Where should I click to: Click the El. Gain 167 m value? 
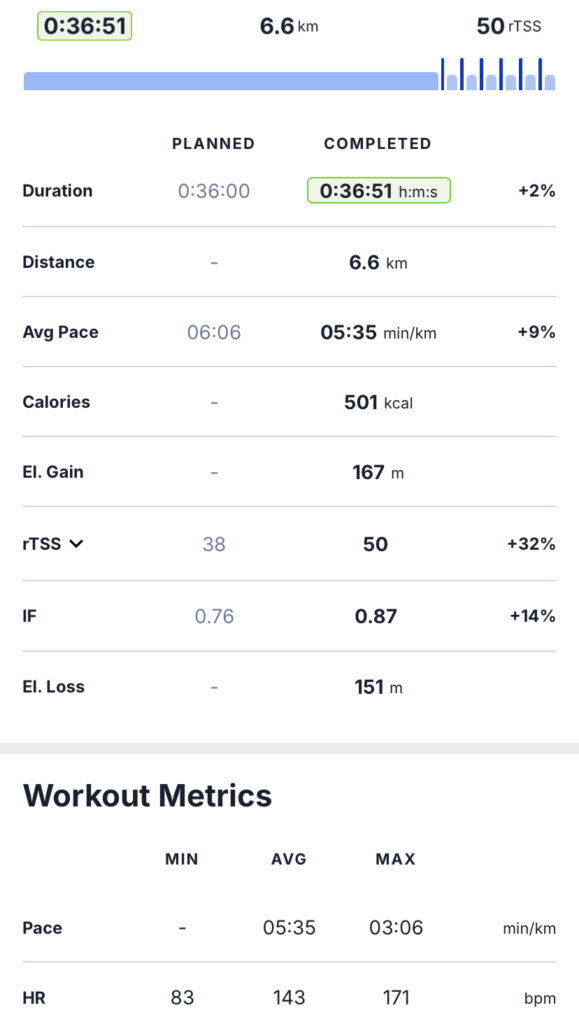[379, 472]
